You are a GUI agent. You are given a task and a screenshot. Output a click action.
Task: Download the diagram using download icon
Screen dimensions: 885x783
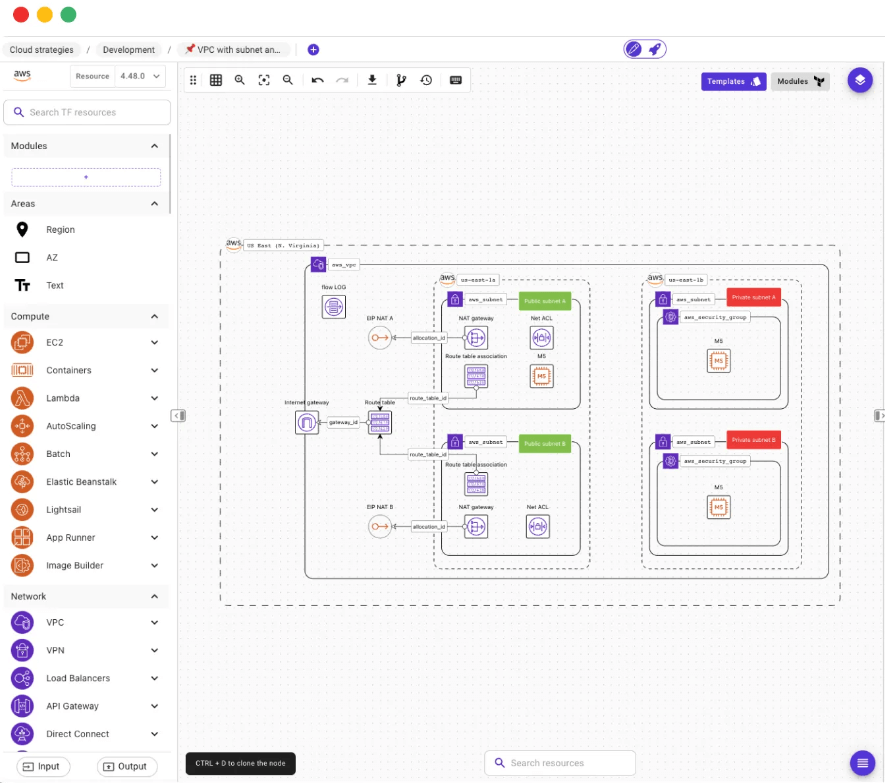click(372, 80)
